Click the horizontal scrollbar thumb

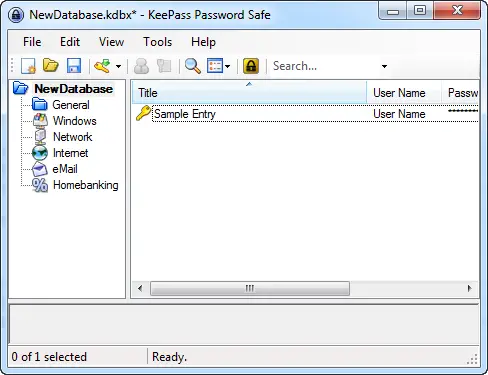(250, 288)
